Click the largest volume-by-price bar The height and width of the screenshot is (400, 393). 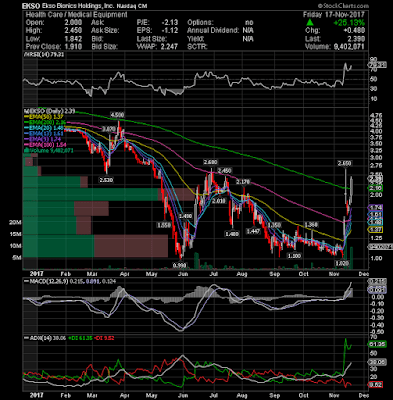[x=109, y=194]
